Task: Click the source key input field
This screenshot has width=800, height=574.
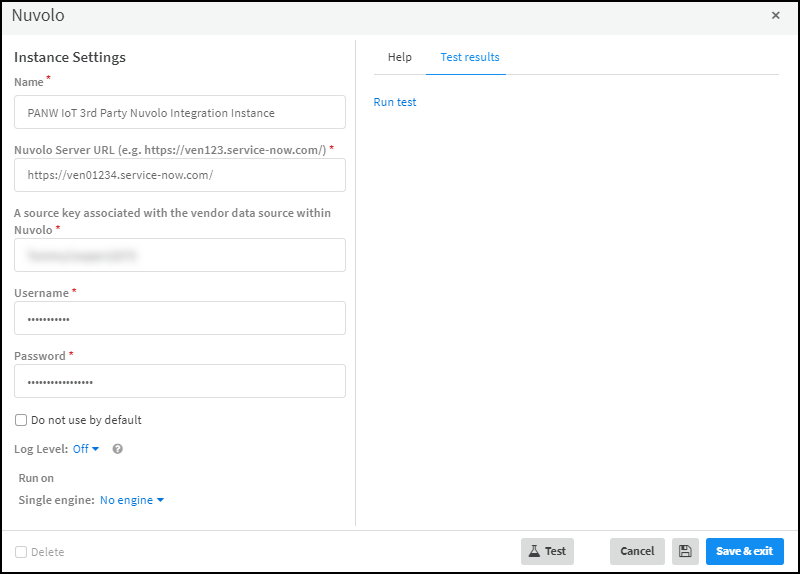Action: [180, 255]
